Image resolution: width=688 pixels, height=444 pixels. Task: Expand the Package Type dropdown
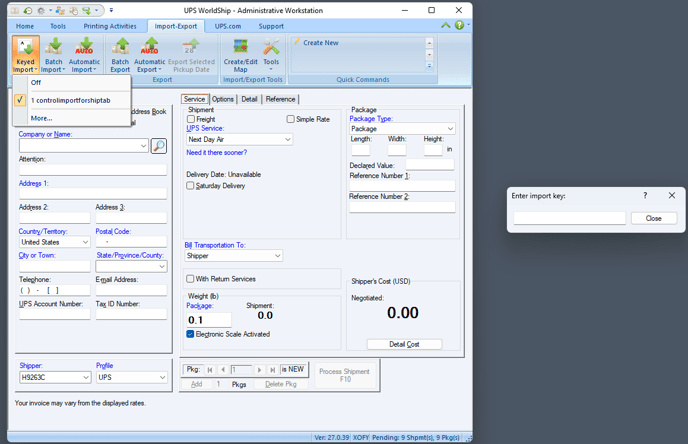tap(450, 129)
